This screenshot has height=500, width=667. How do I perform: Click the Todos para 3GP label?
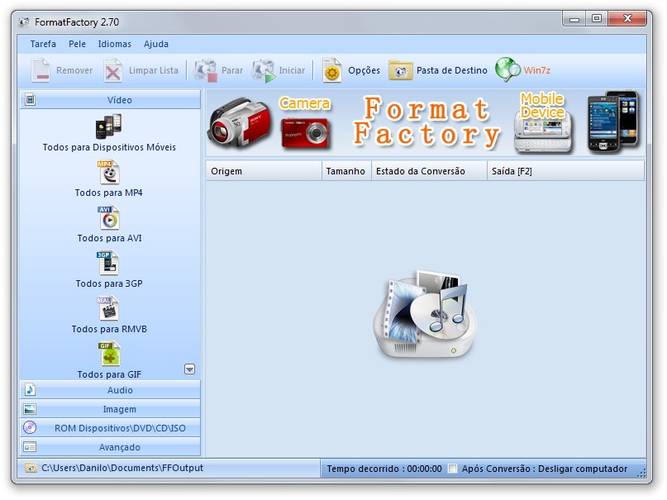(x=109, y=283)
